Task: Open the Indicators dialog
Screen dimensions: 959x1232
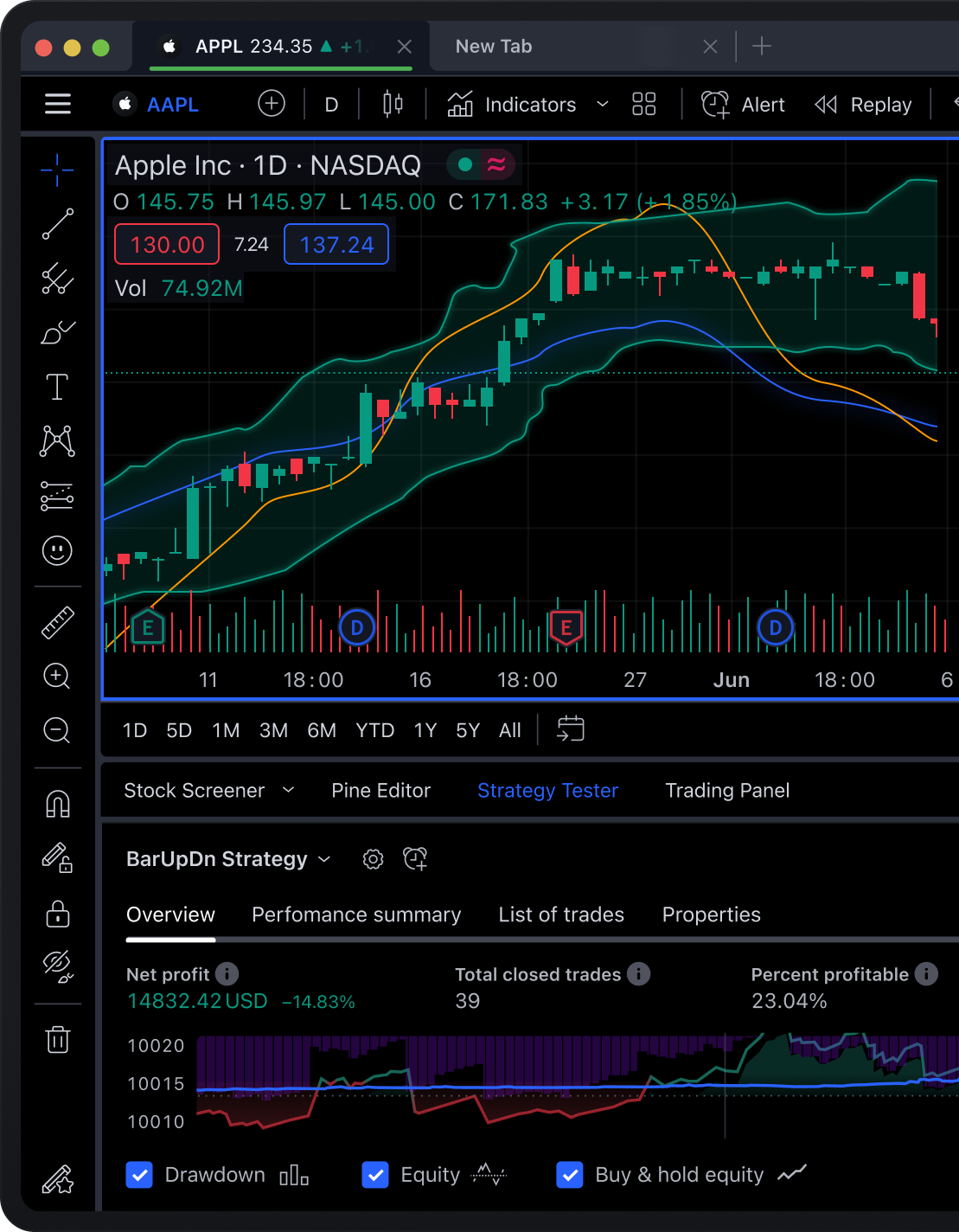Action: tap(511, 105)
